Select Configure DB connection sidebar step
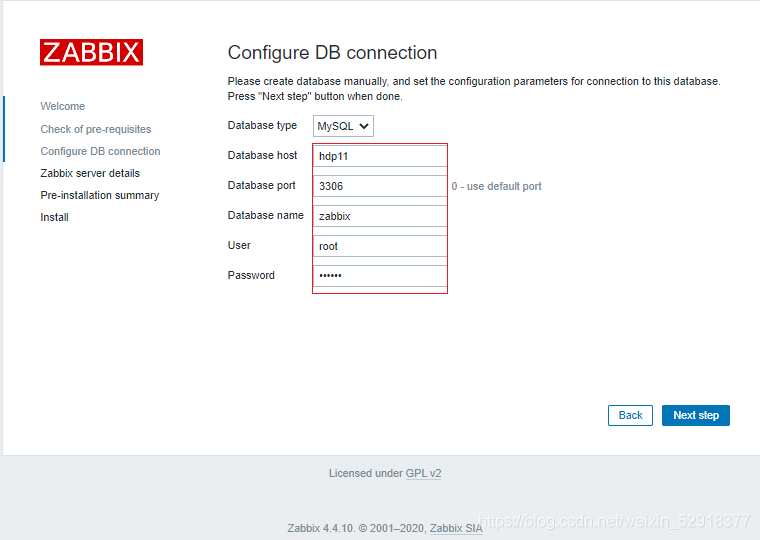 pos(100,151)
